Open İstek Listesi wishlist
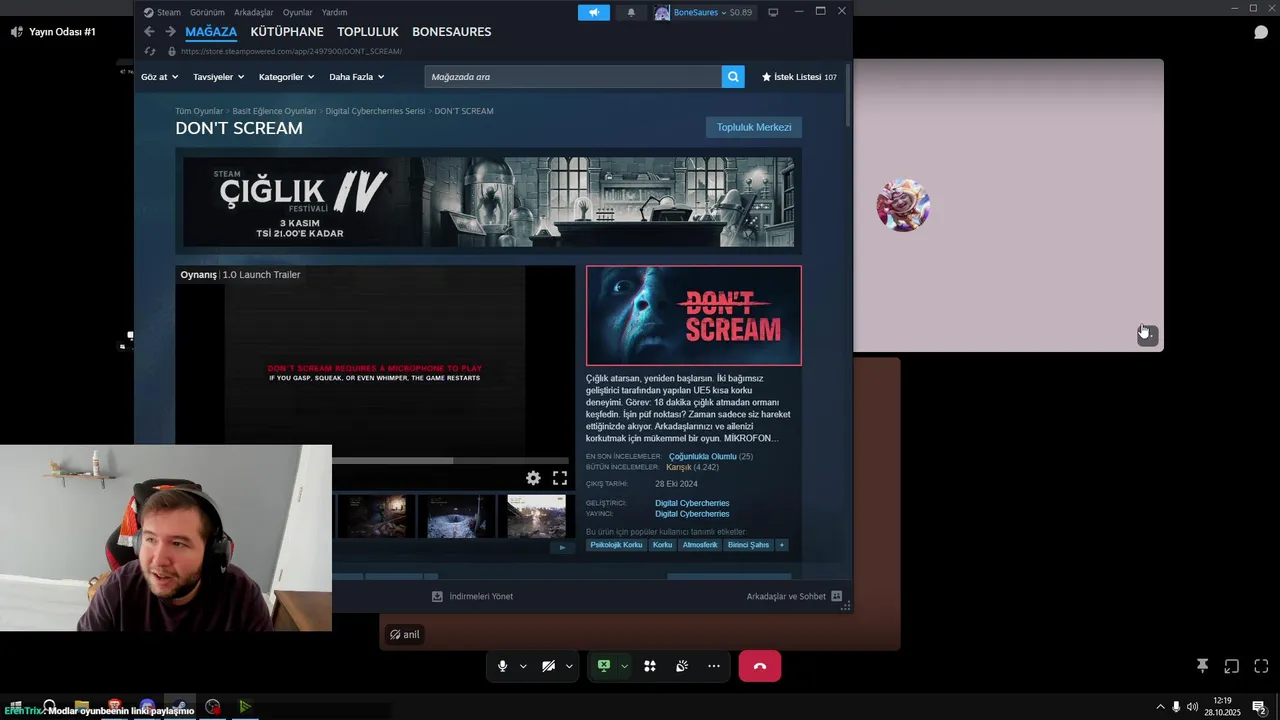 pyautogui.click(x=799, y=77)
